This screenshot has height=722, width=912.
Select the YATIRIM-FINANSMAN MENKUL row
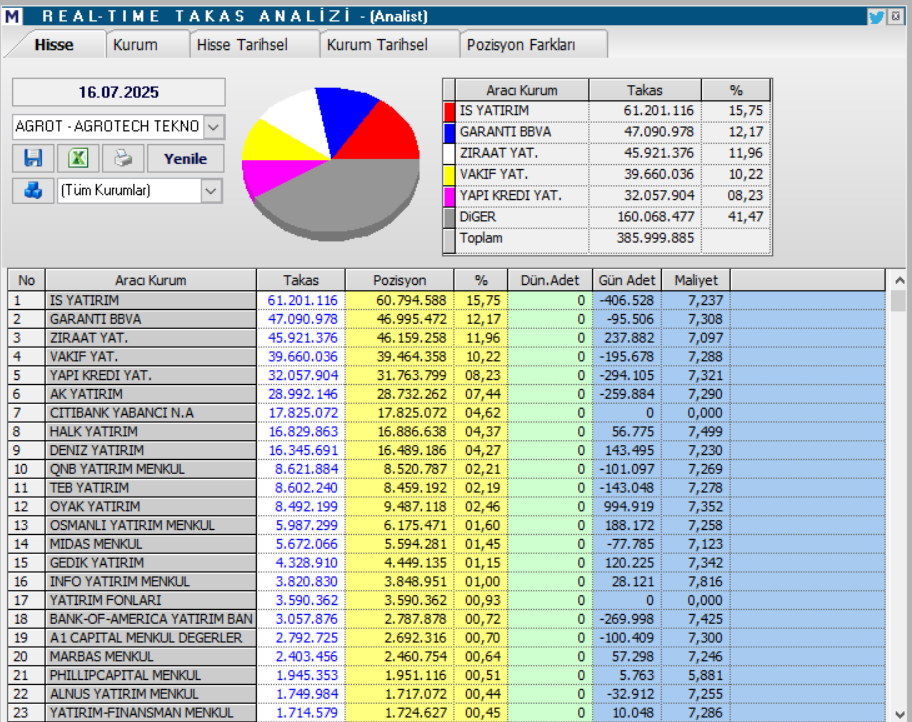tap(446, 713)
